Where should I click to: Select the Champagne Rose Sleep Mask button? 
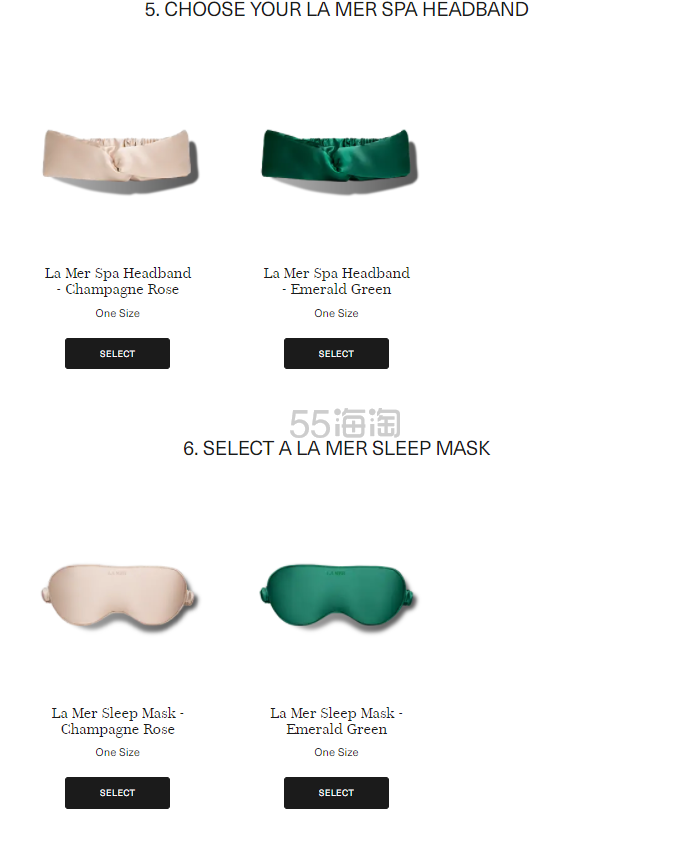tap(117, 792)
